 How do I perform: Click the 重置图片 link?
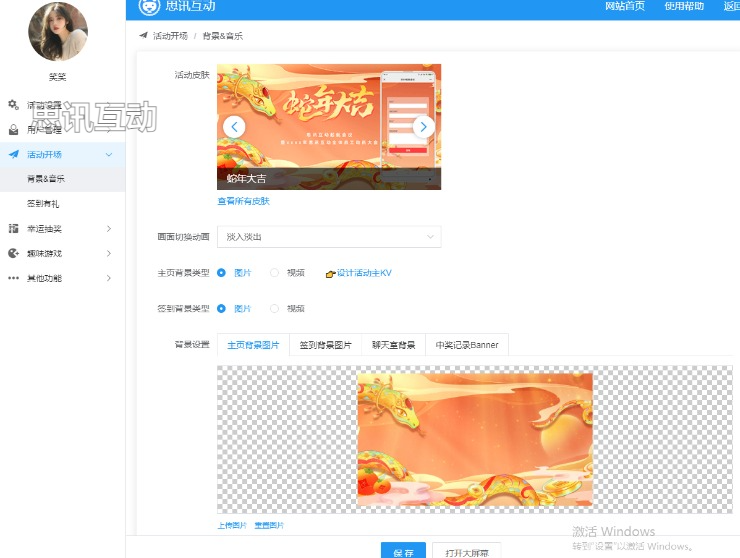(x=269, y=525)
